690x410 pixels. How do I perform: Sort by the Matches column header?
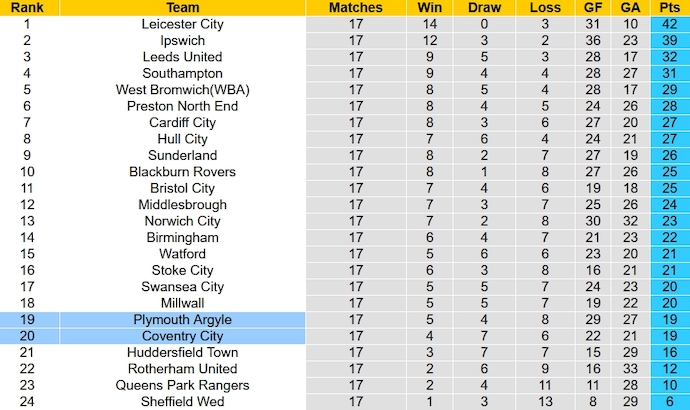click(355, 8)
